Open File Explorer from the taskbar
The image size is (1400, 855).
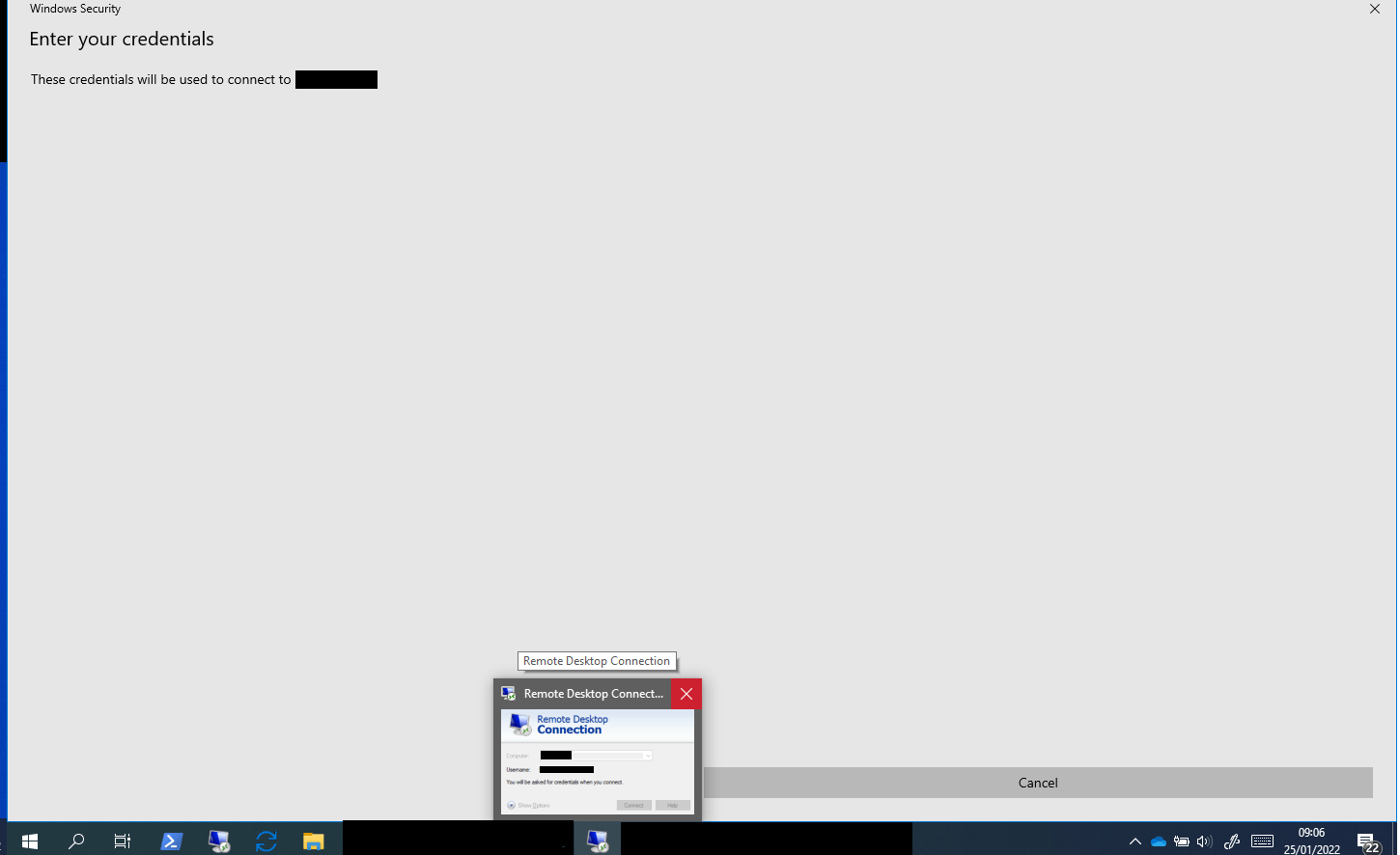point(313,841)
